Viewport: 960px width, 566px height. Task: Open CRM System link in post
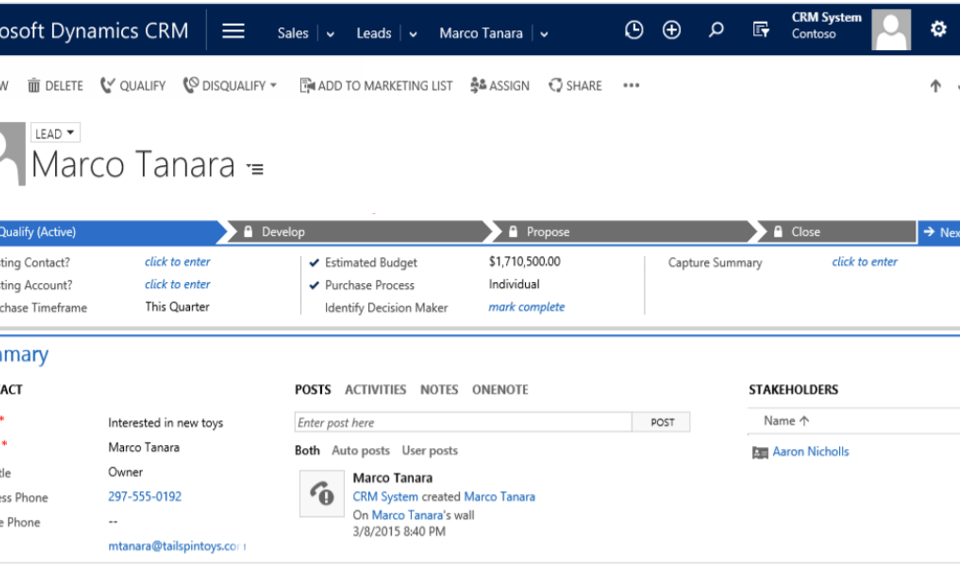(x=385, y=497)
